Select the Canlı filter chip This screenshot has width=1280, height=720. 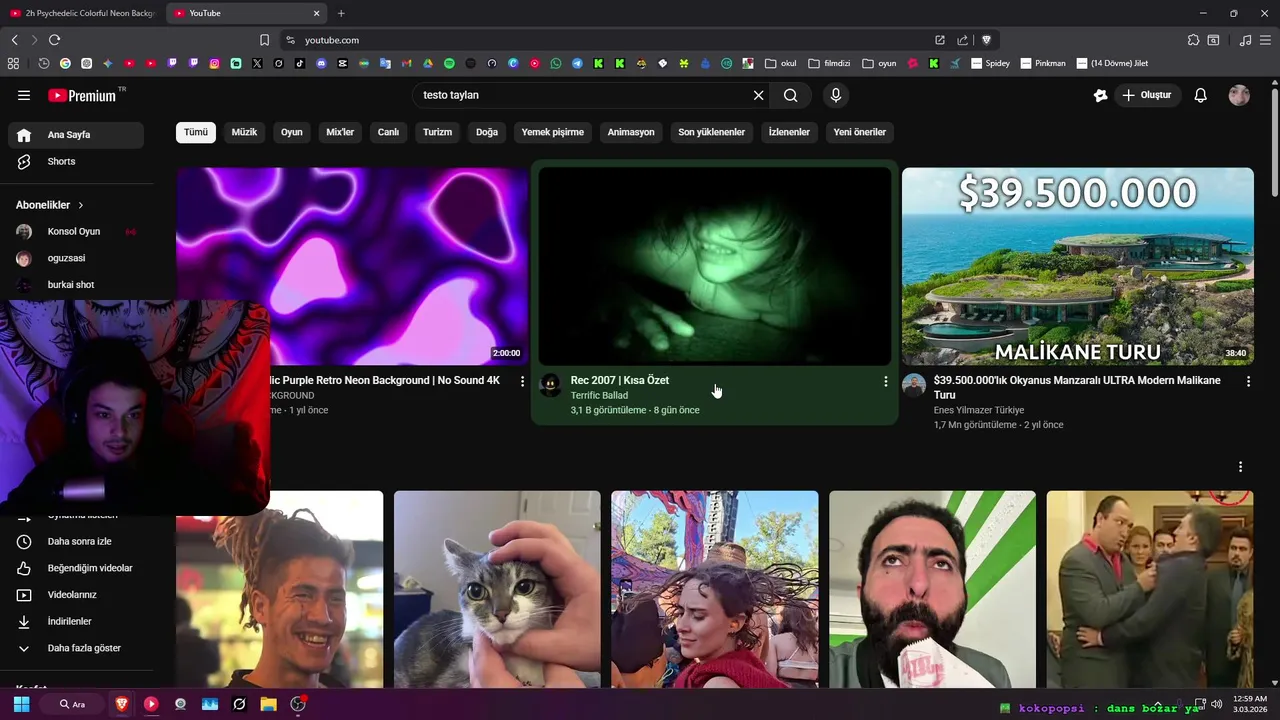[x=388, y=132]
